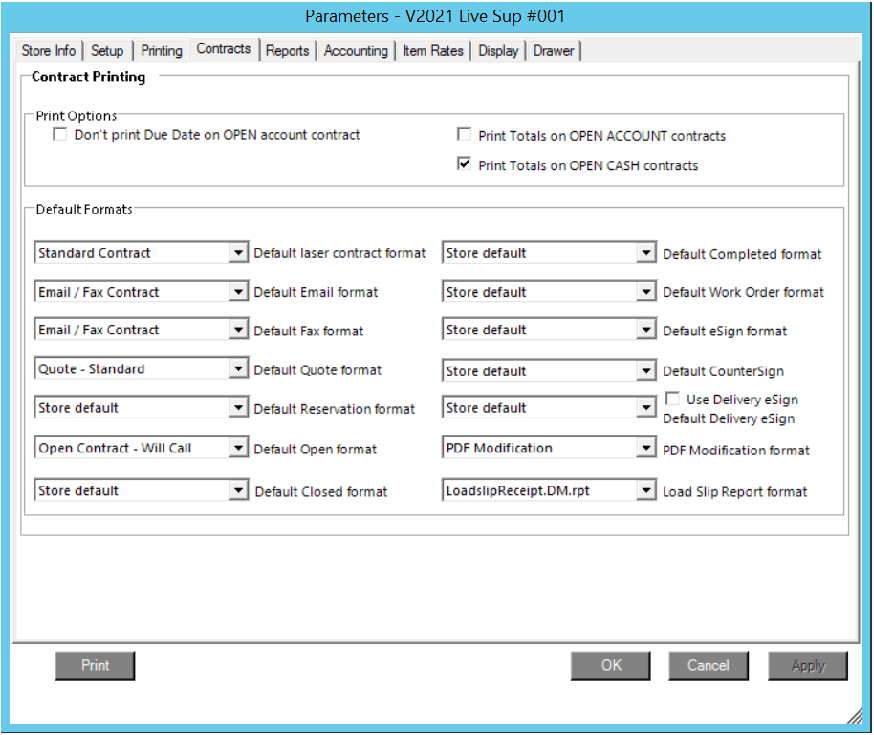The image size is (874, 735).
Task: Click the Print button
Action: click(x=95, y=666)
